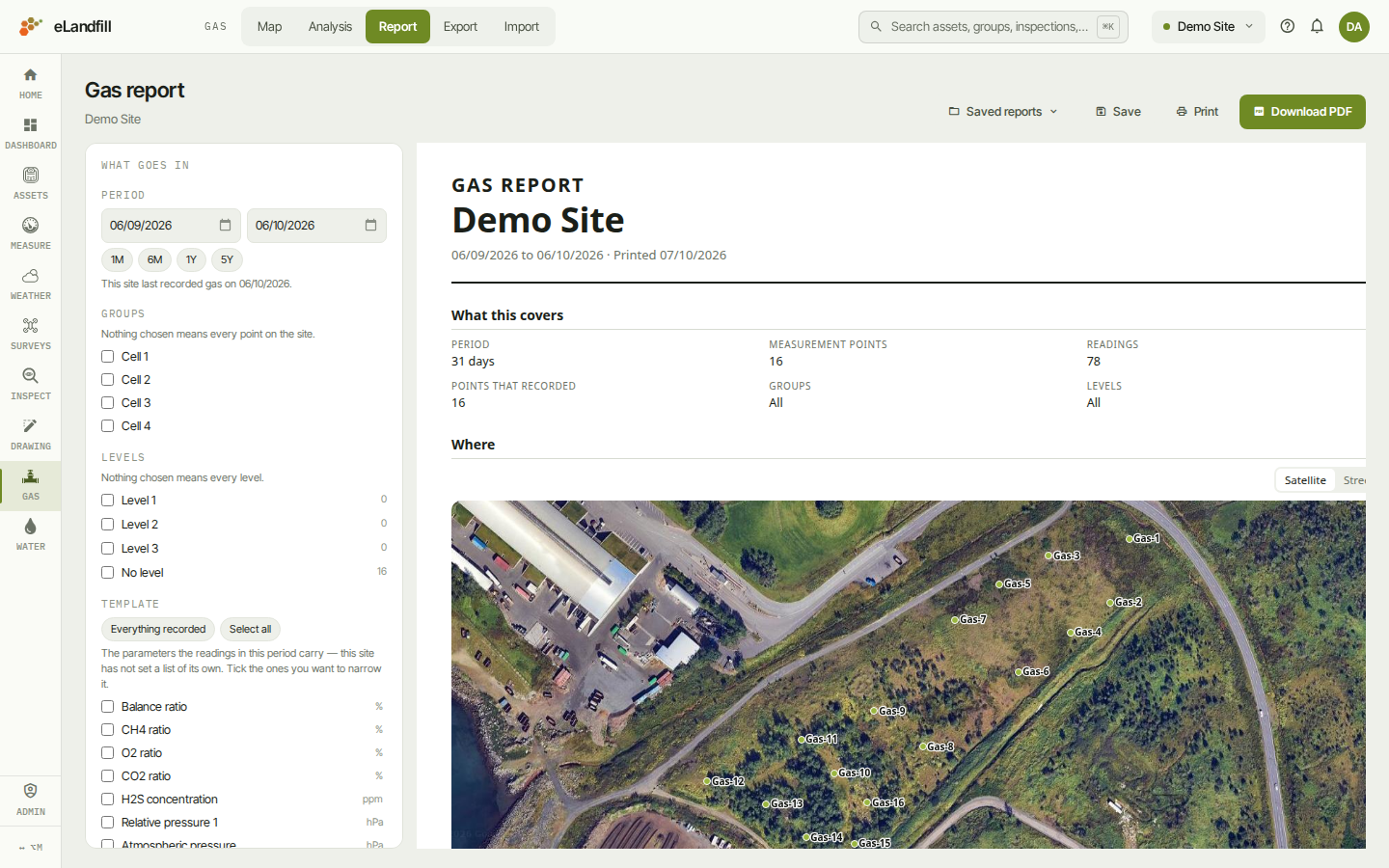Click the Select all template button
1389x868 pixels.
[250, 629]
